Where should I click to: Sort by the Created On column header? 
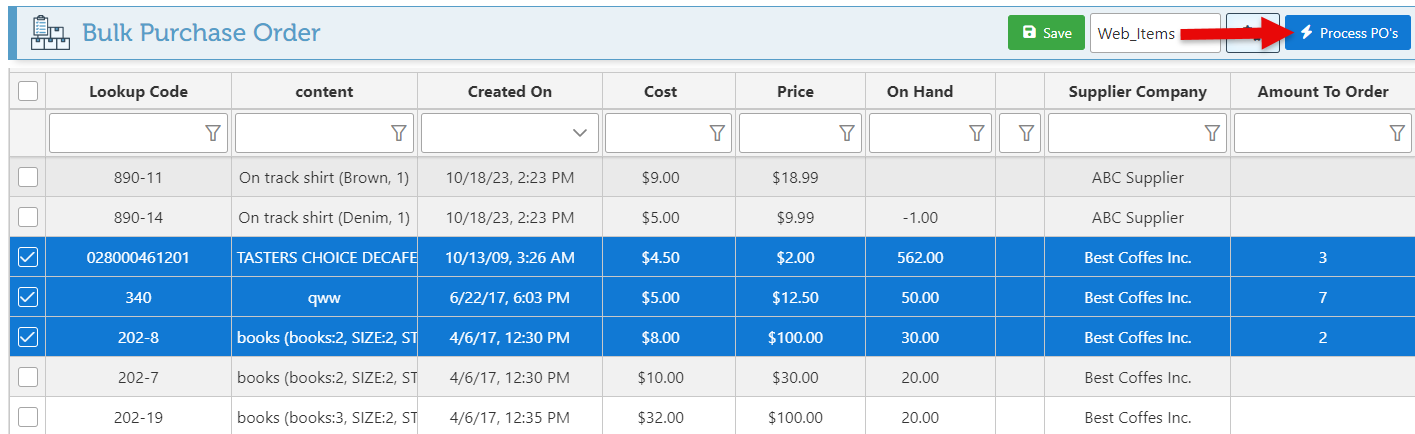pos(509,91)
